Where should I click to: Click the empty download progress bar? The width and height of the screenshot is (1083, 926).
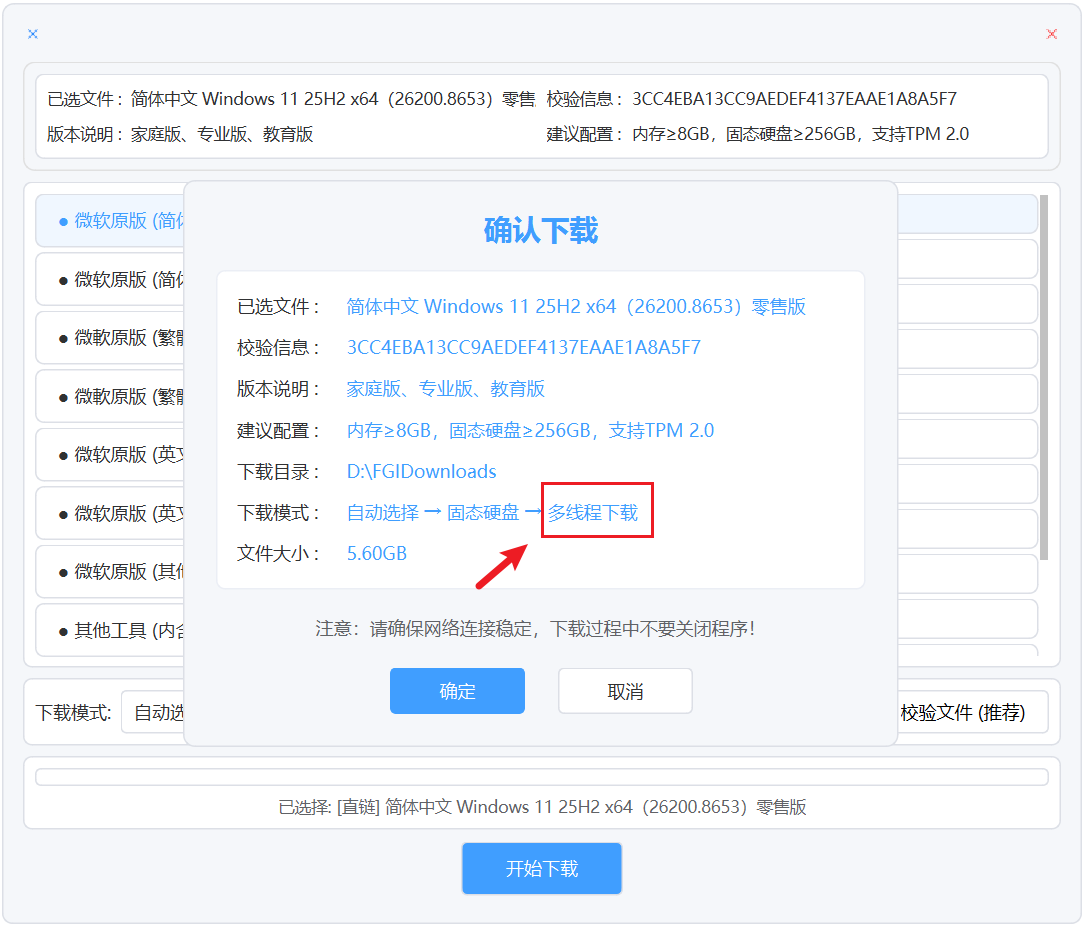542,777
